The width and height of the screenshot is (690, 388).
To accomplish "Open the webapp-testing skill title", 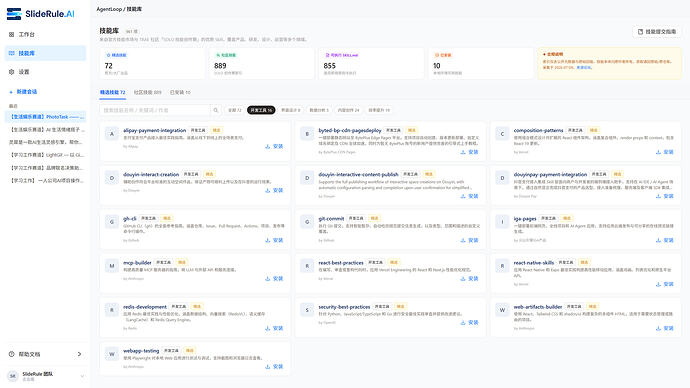I will pyautogui.click(x=141, y=351).
